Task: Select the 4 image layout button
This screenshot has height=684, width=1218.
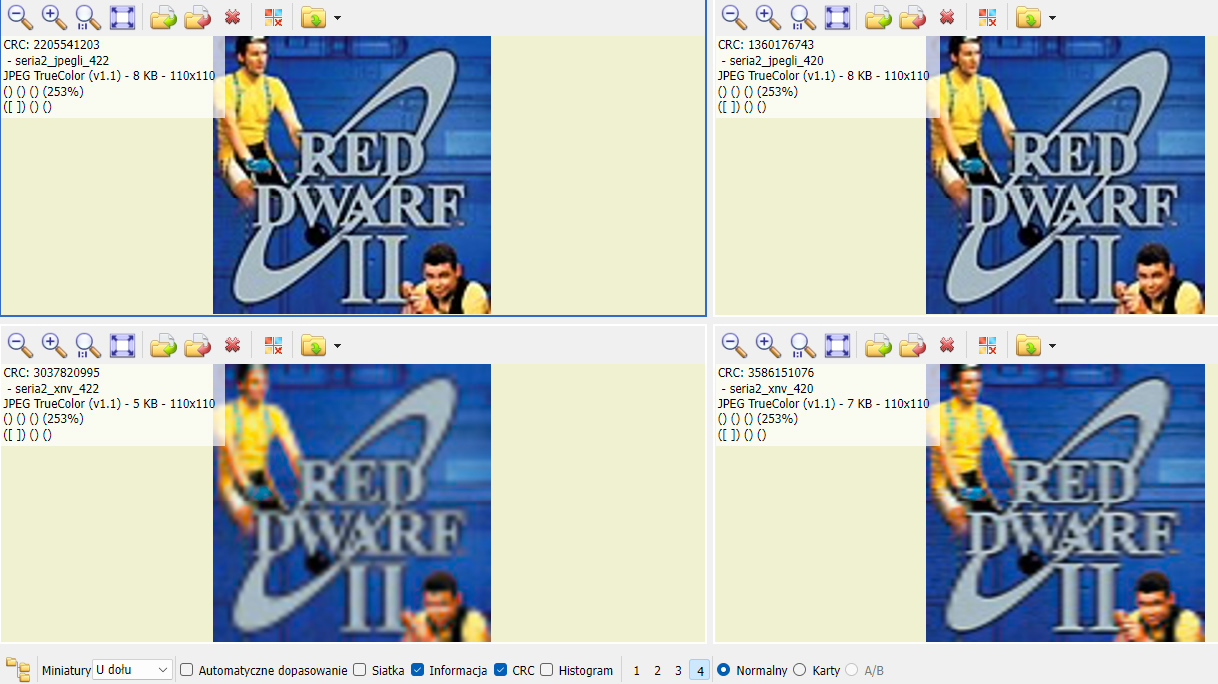Action: tap(699, 670)
